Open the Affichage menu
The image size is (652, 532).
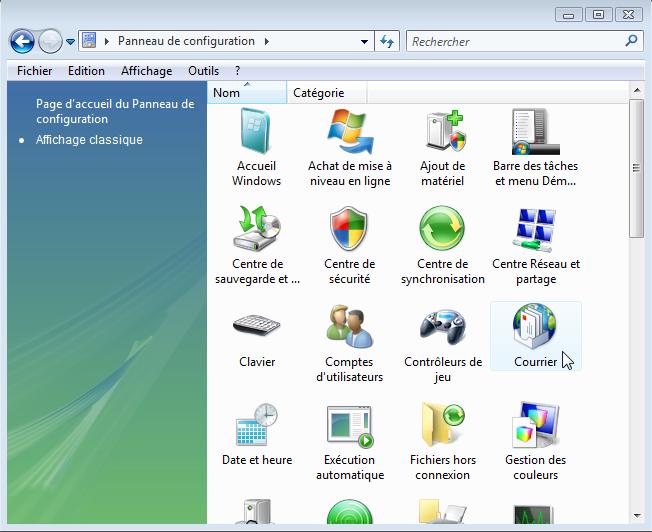pos(146,71)
